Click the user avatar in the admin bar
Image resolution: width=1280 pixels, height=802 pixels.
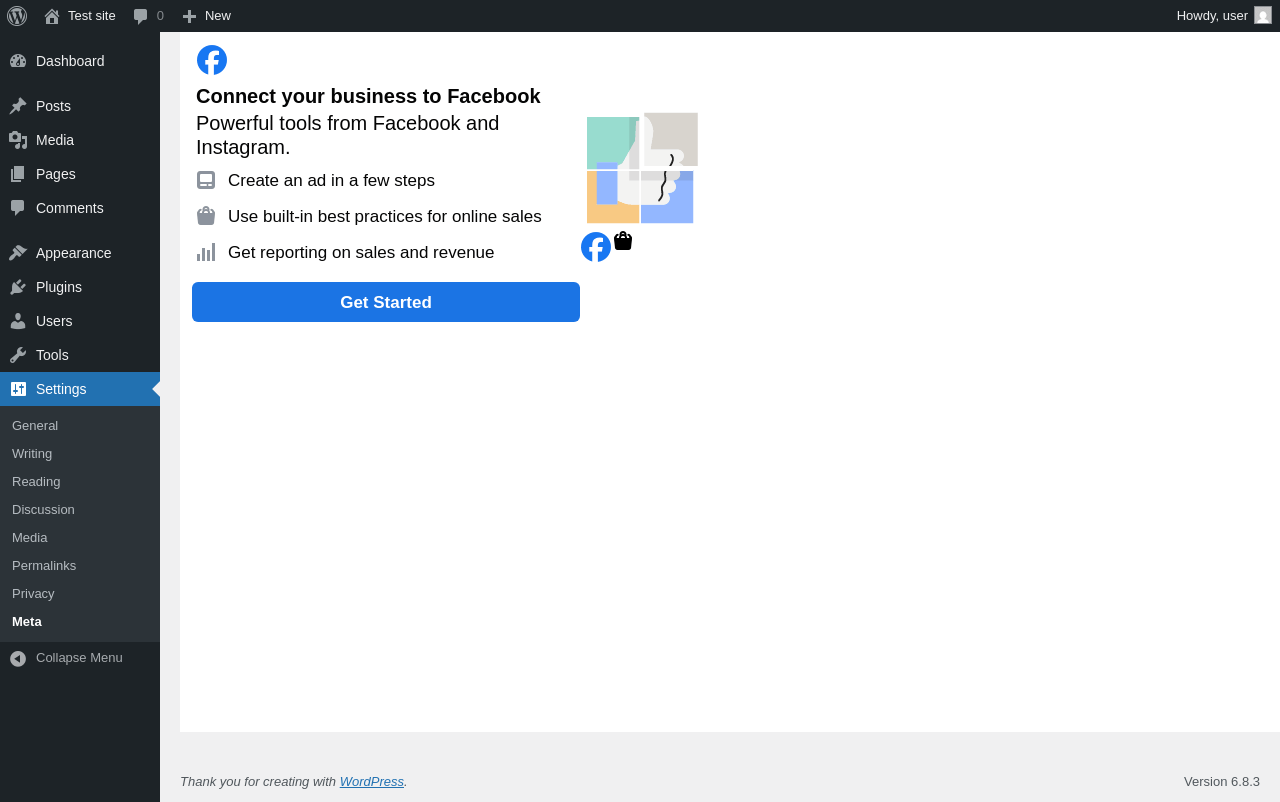[x=1263, y=15]
